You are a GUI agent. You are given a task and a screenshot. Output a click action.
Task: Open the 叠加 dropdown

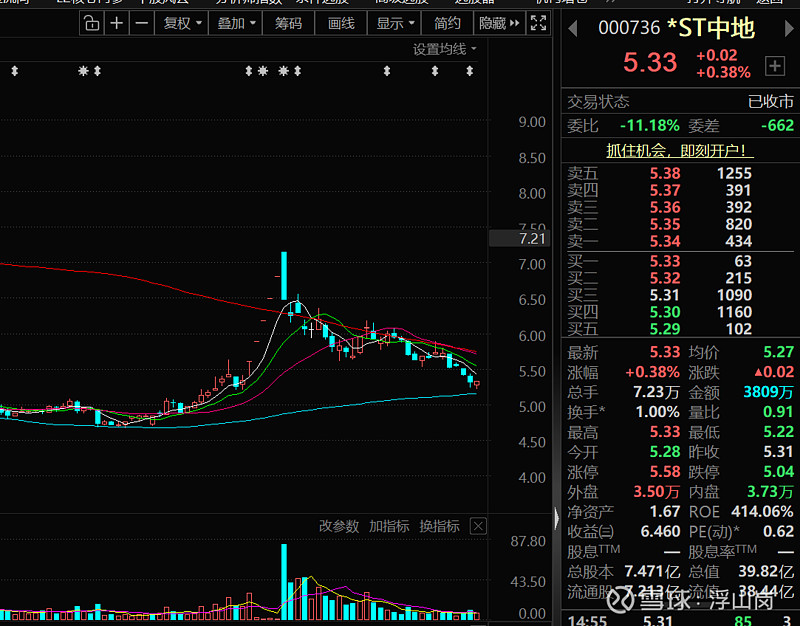(236, 23)
